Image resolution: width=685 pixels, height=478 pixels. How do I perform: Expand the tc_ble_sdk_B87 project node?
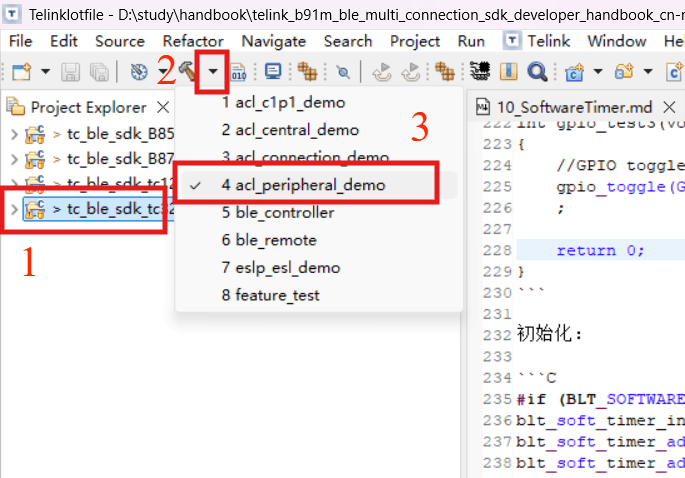pos(14,159)
